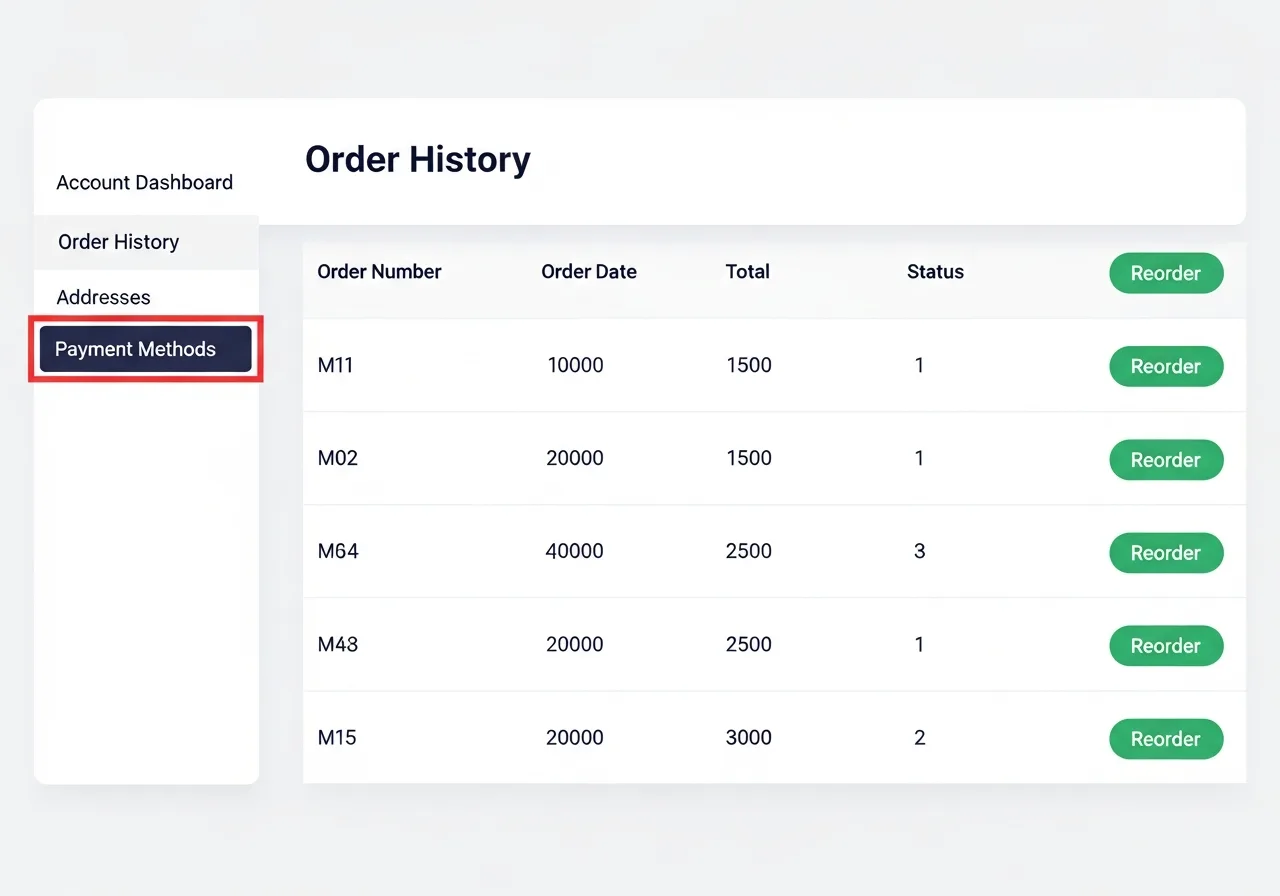Click the Total column header
This screenshot has height=896, width=1280.
click(747, 272)
